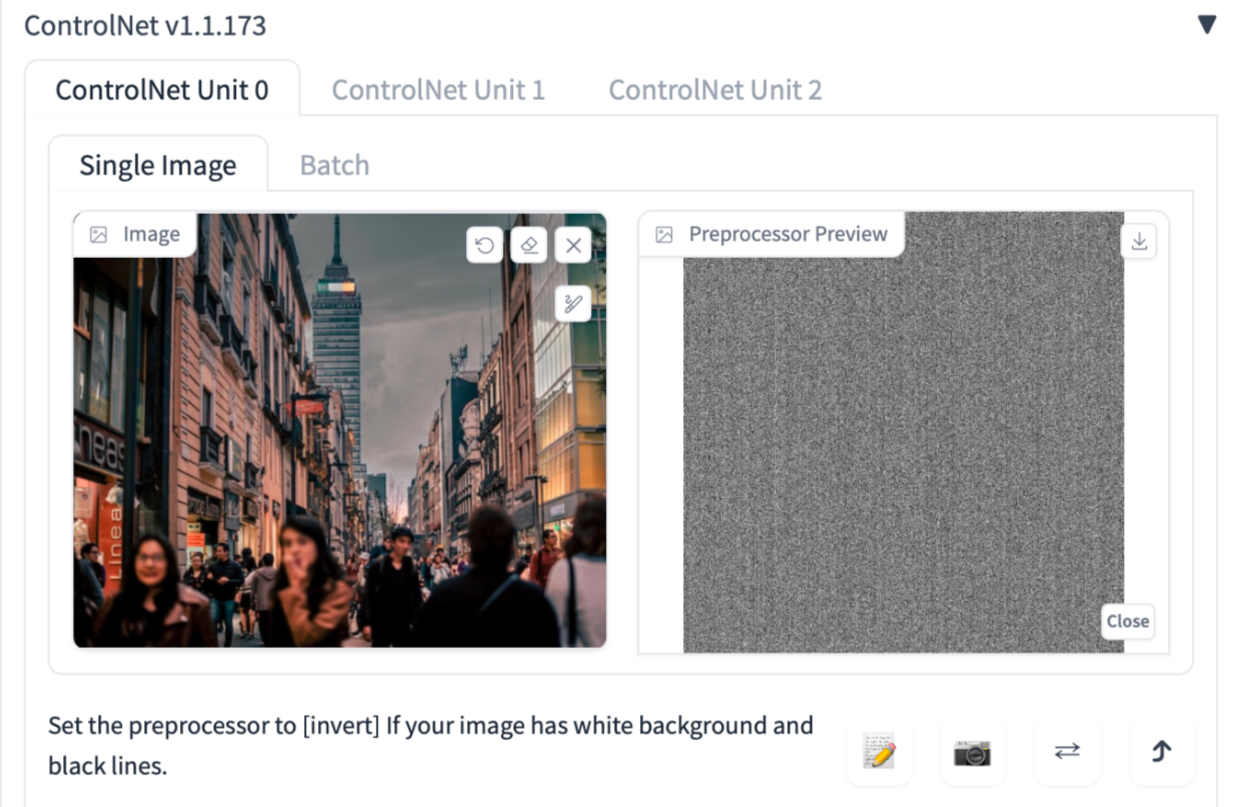The height and width of the screenshot is (807, 1236).
Task: Switch to the Batch tab
Action: tap(334, 165)
